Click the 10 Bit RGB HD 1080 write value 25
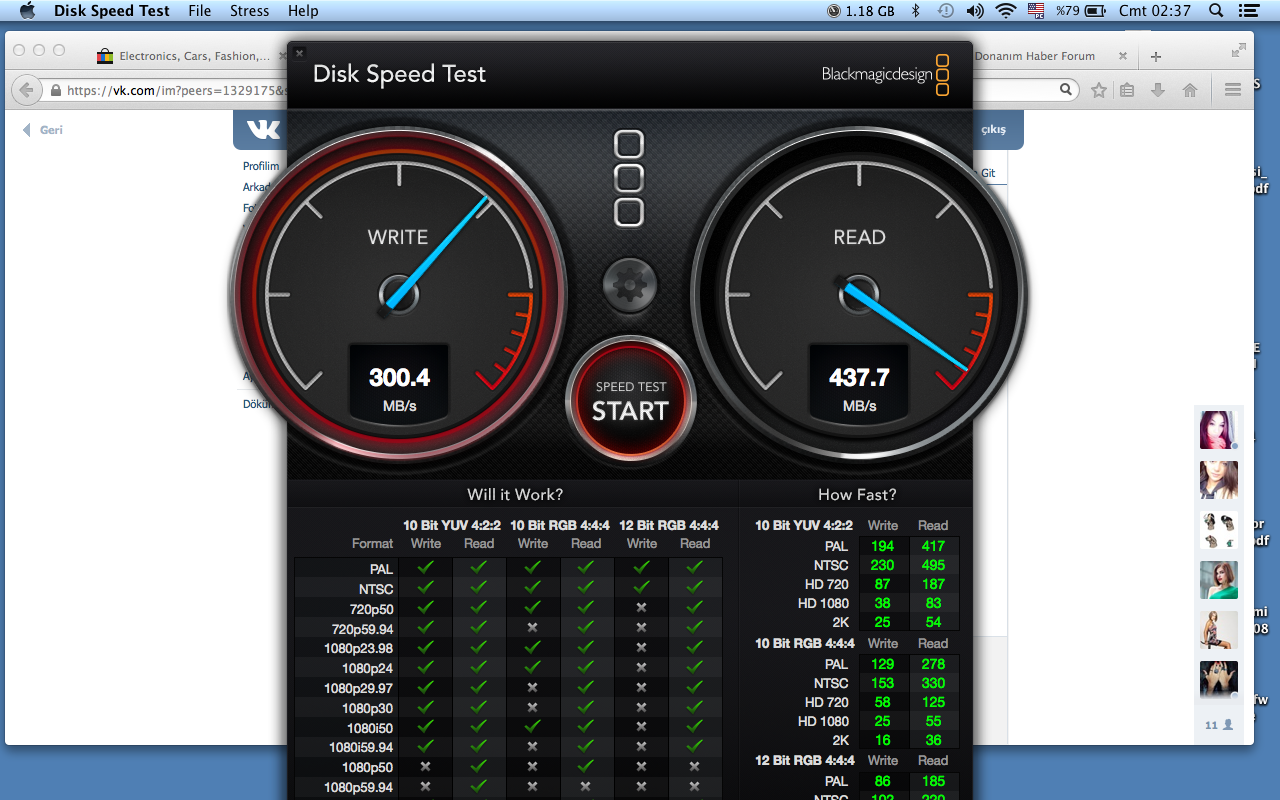This screenshot has width=1280, height=800. pyautogui.click(x=882, y=721)
